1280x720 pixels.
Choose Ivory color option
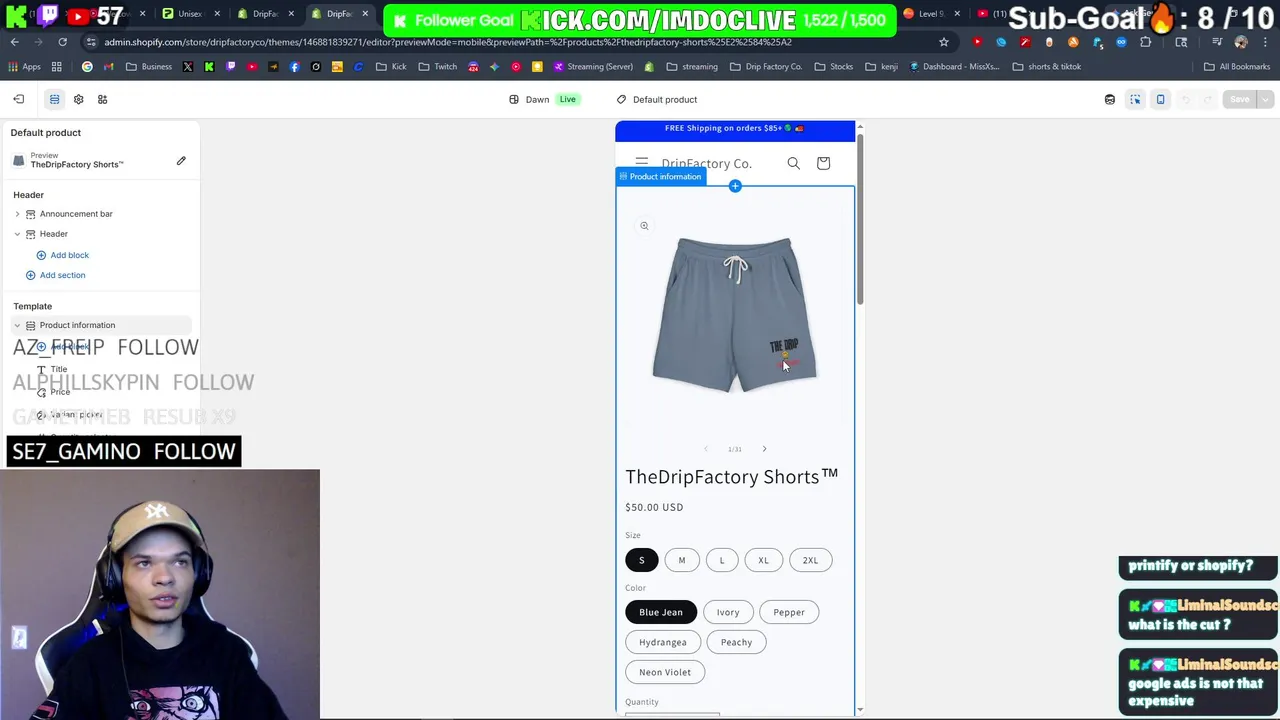(728, 612)
